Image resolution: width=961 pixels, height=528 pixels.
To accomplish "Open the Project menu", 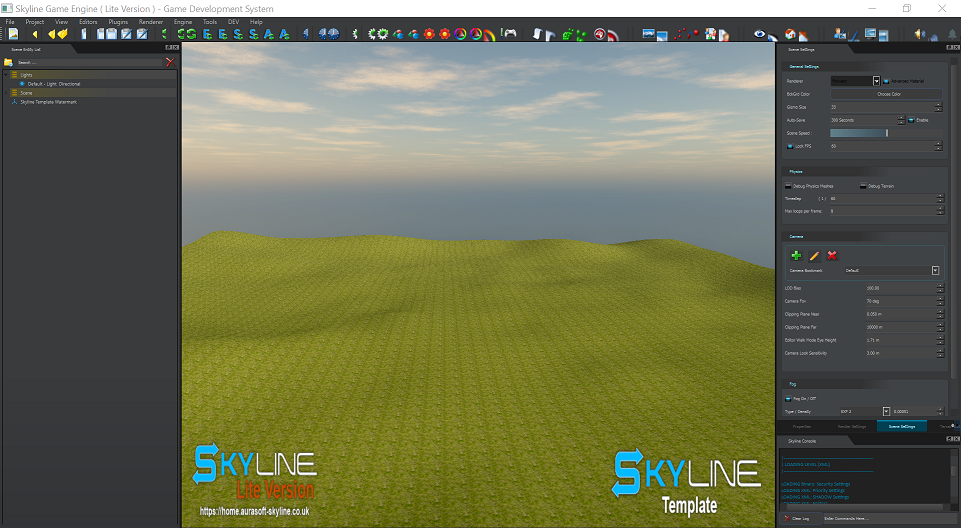I will [x=34, y=22].
